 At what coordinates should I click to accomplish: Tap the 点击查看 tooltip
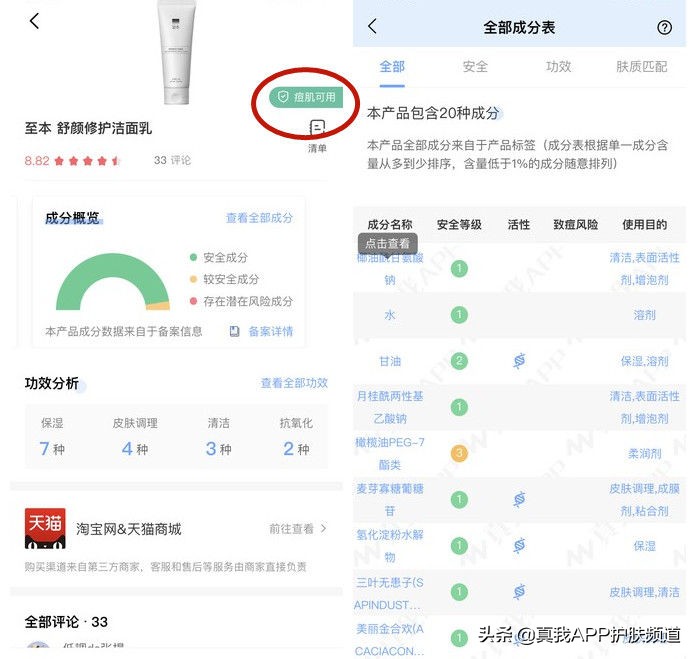[x=388, y=244]
